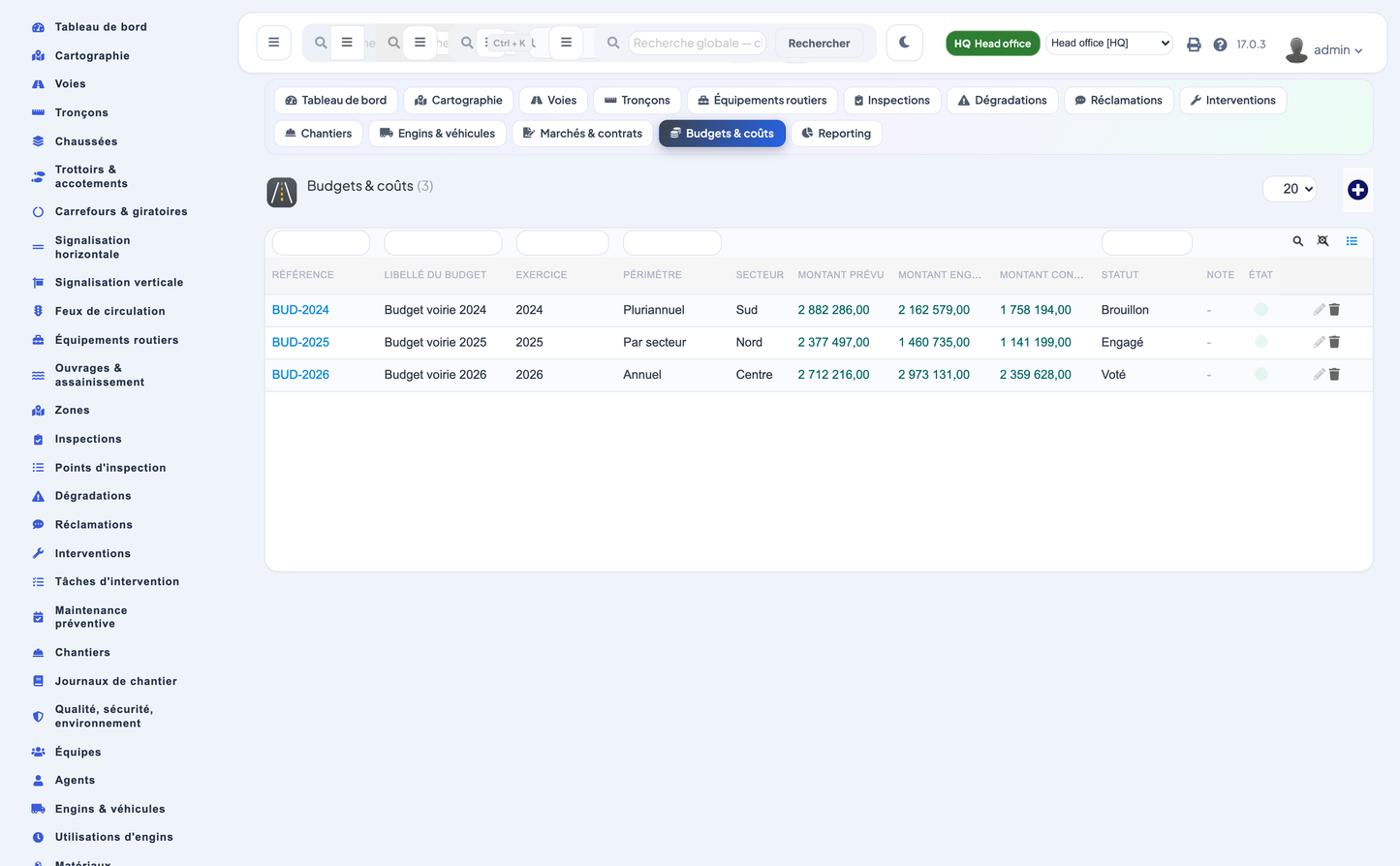
Task: Open Chaussées in the left sidebar
Action: tap(86, 141)
